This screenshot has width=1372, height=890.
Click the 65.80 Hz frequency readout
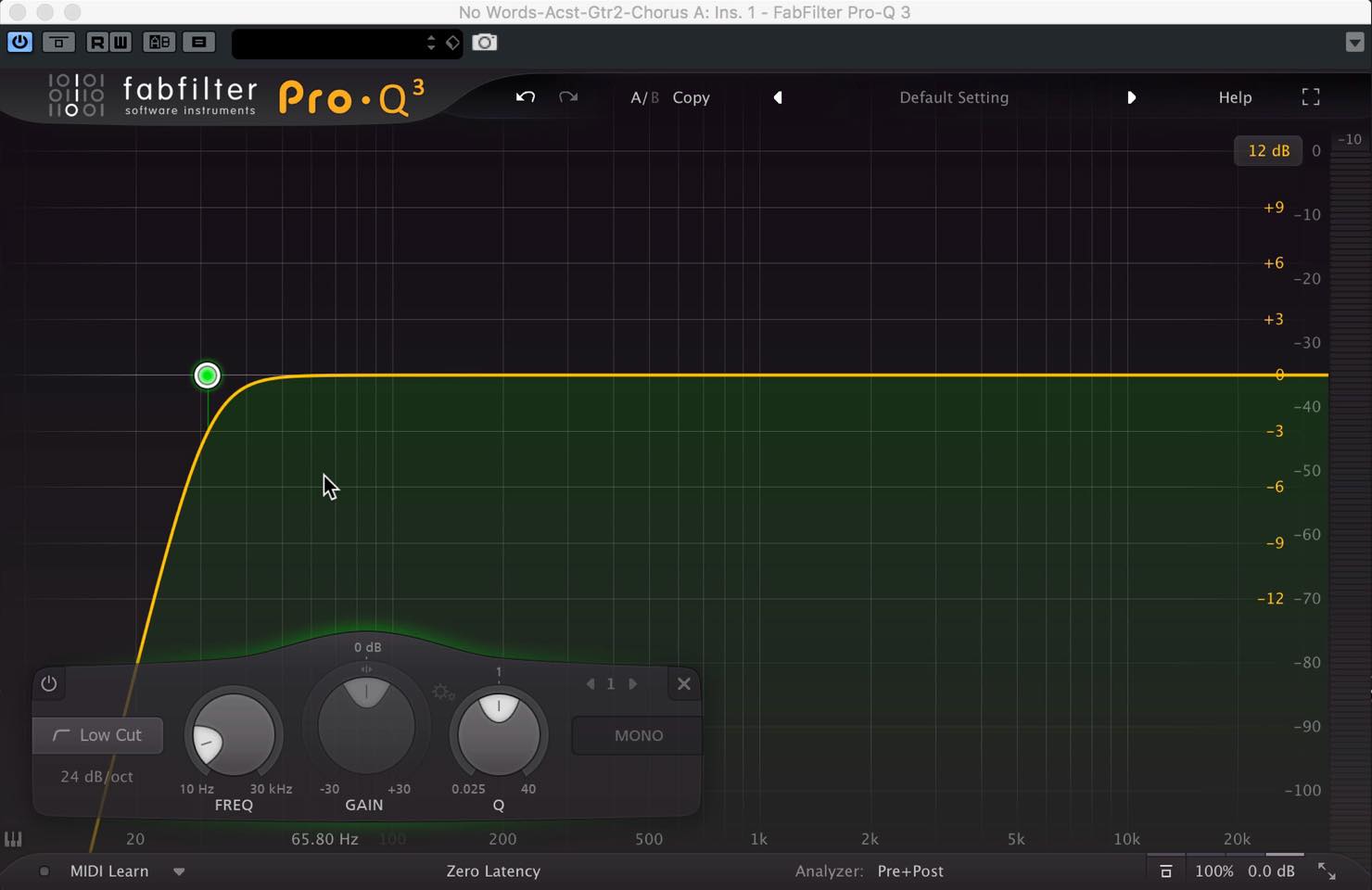pyautogui.click(x=324, y=839)
